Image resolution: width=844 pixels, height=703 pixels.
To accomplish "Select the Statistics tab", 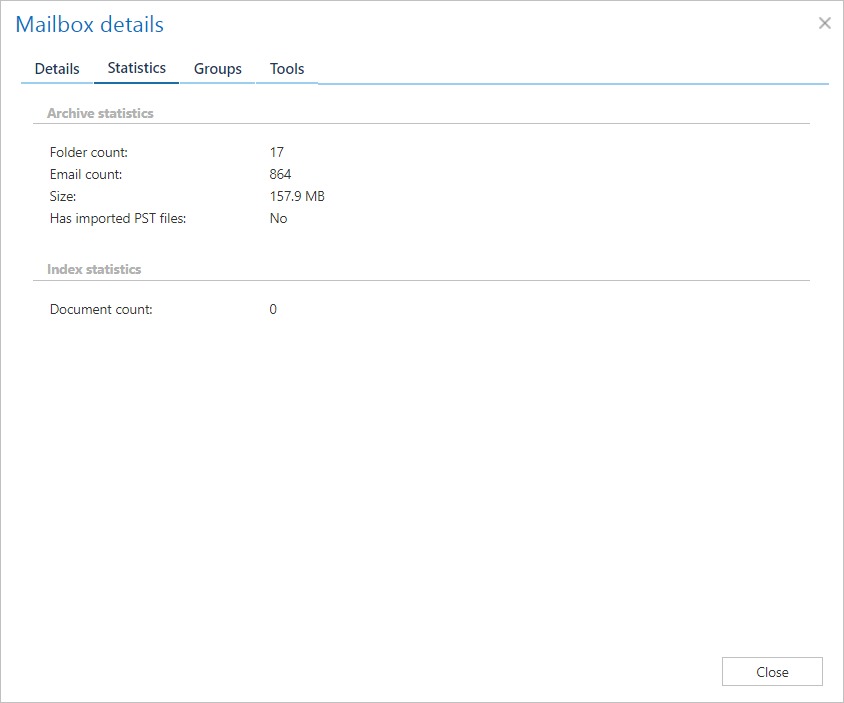I will 137,68.
